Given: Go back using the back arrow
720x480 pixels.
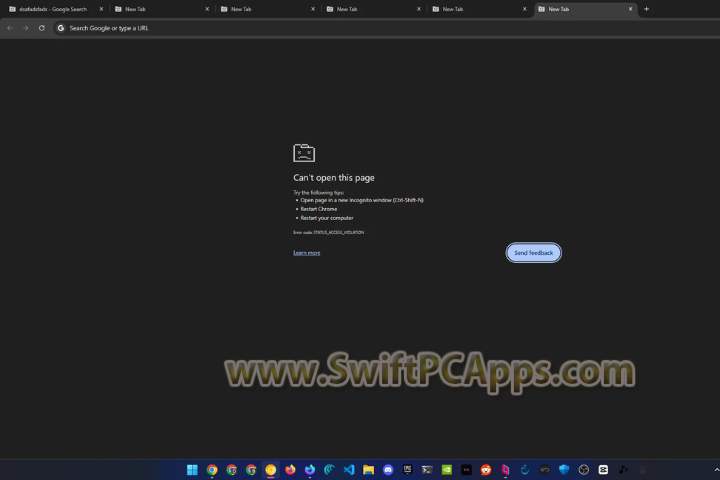Looking at the screenshot, I should (x=10, y=28).
